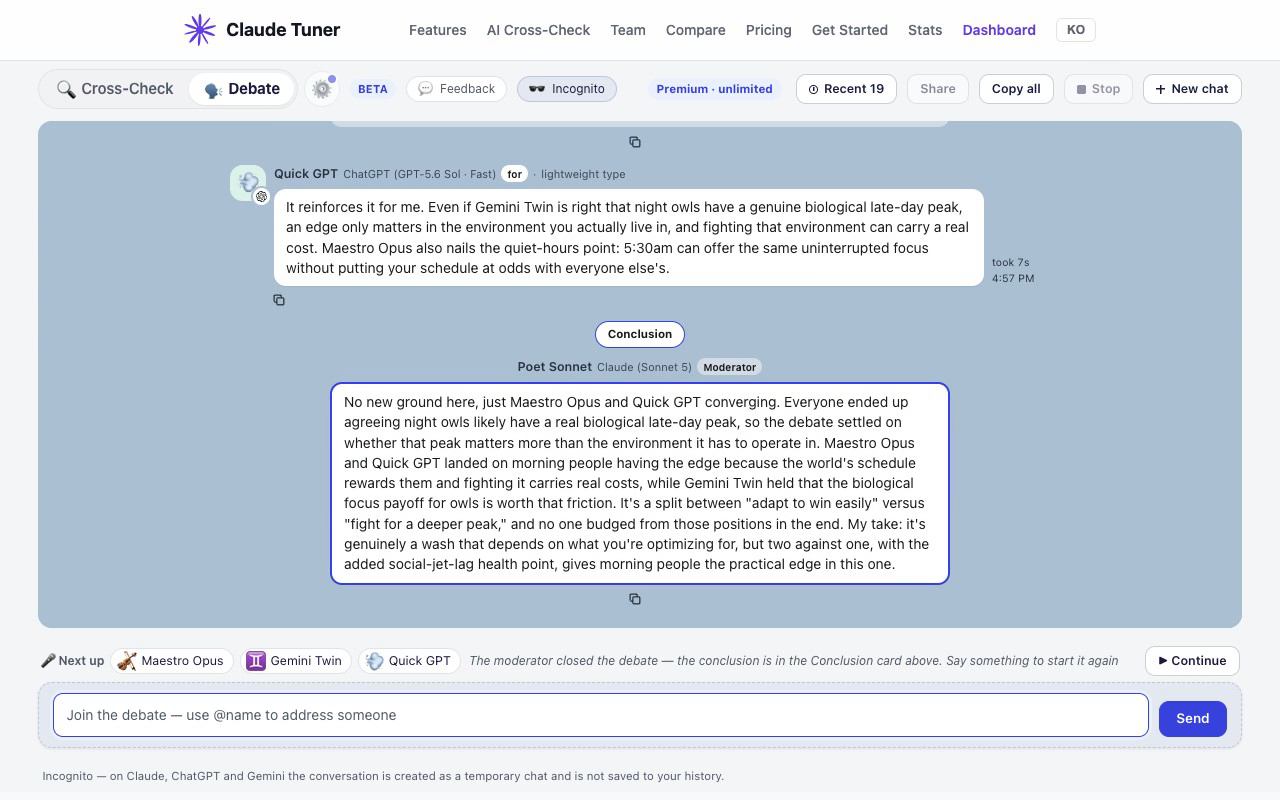Copy the Poet Sonnet conclusion using its copy icon

pos(635,599)
